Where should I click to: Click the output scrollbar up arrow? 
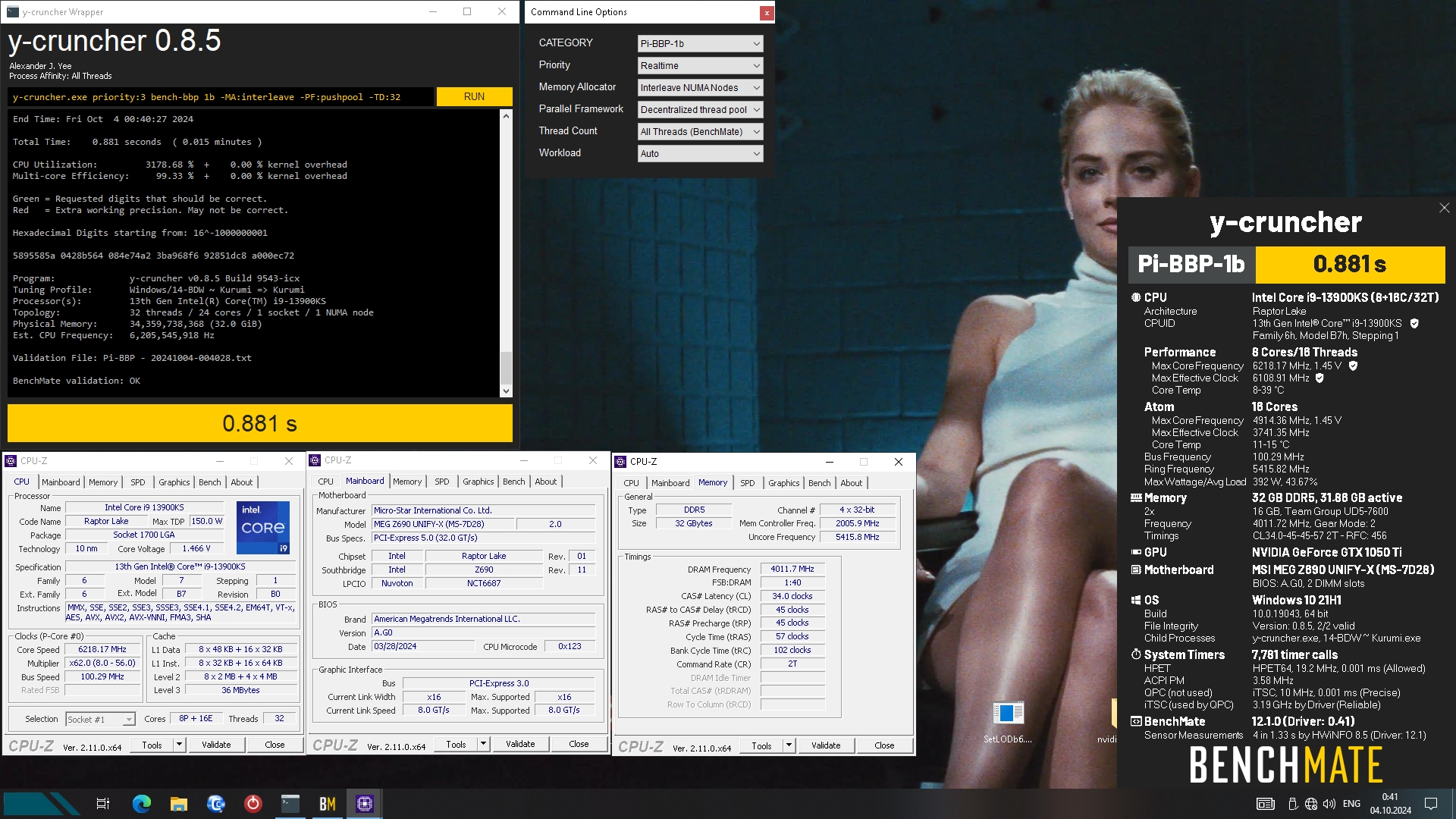coord(506,117)
